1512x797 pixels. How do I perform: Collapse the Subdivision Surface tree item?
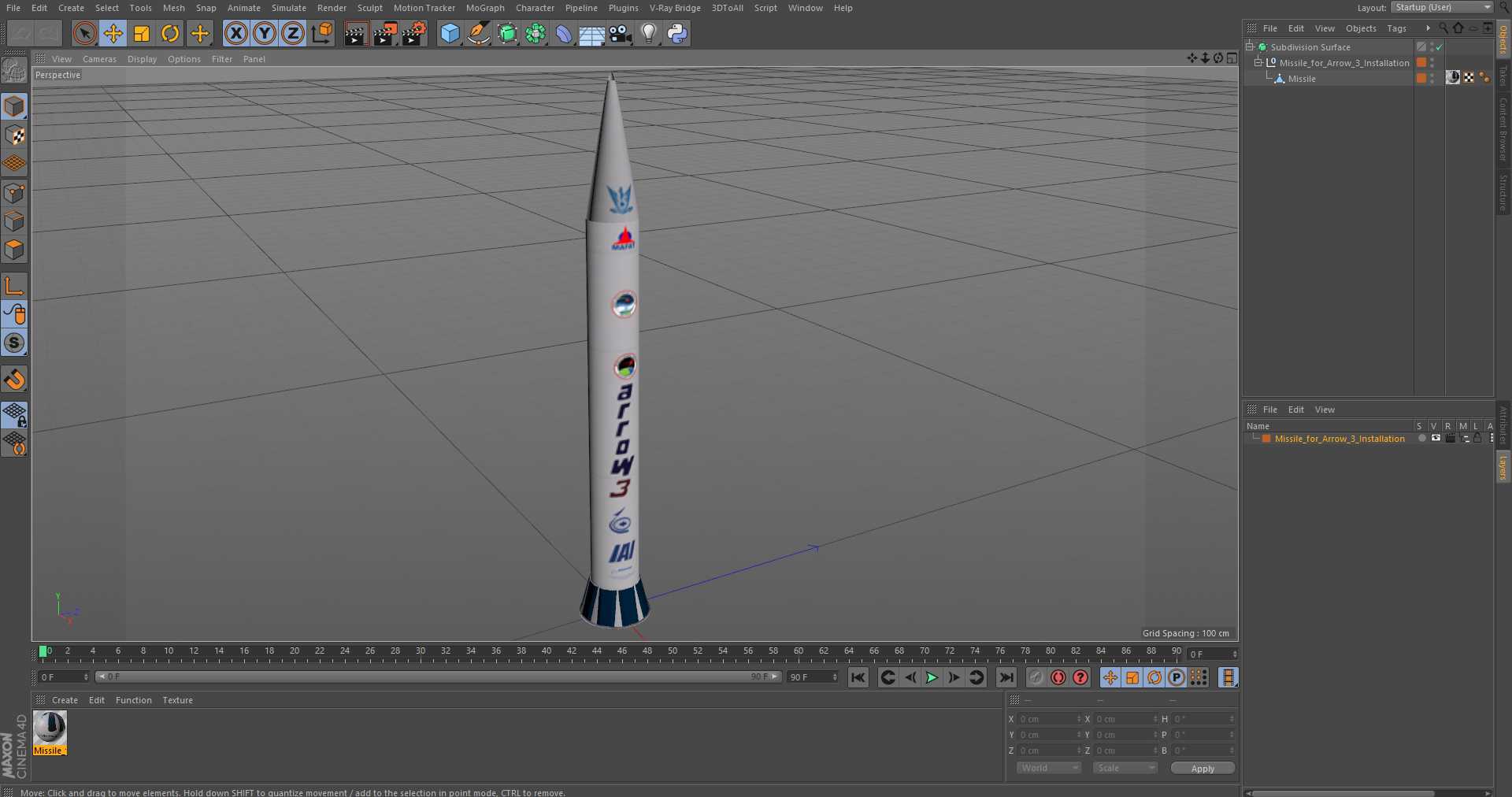click(1250, 47)
